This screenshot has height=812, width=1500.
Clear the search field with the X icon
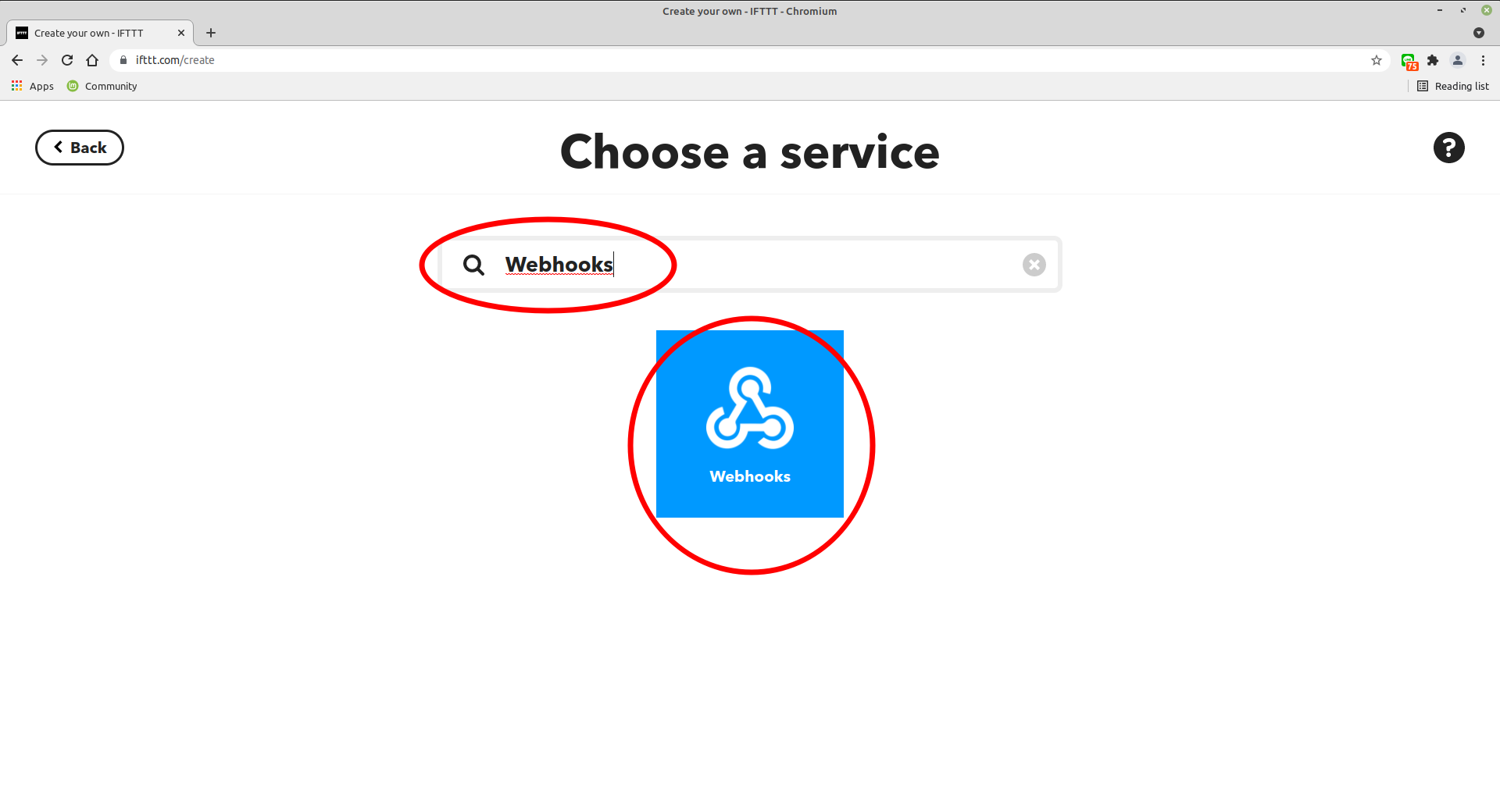(x=1034, y=265)
